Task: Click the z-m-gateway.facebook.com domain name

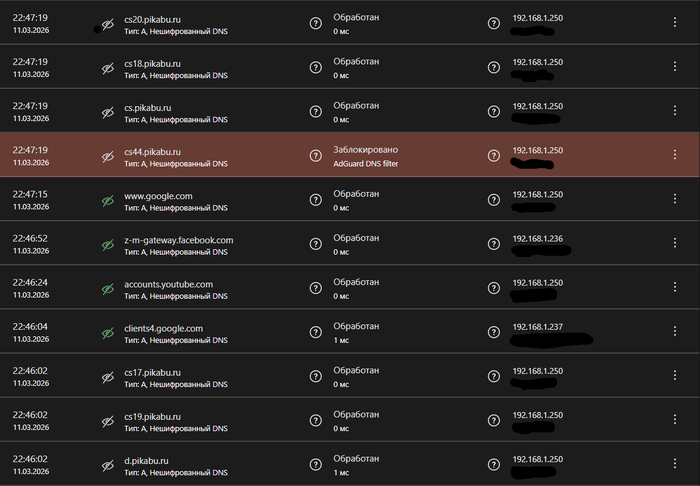Action: [179, 240]
